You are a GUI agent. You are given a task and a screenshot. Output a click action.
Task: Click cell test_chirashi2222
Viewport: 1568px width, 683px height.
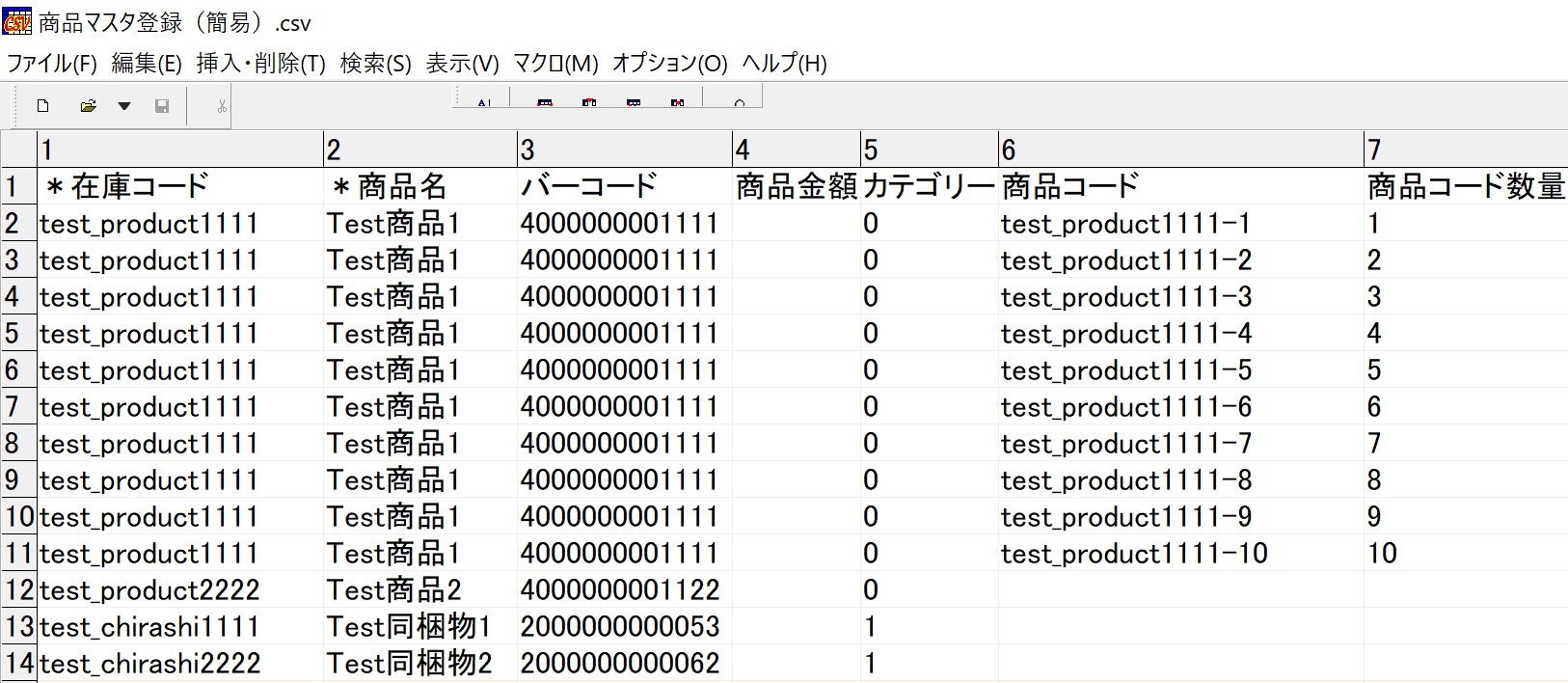click(x=180, y=663)
